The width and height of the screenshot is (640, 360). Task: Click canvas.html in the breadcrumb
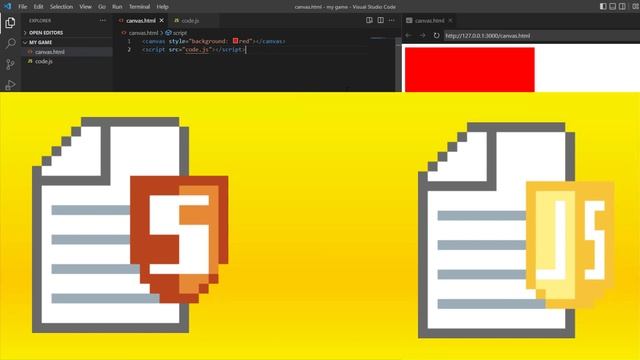pos(143,33)
